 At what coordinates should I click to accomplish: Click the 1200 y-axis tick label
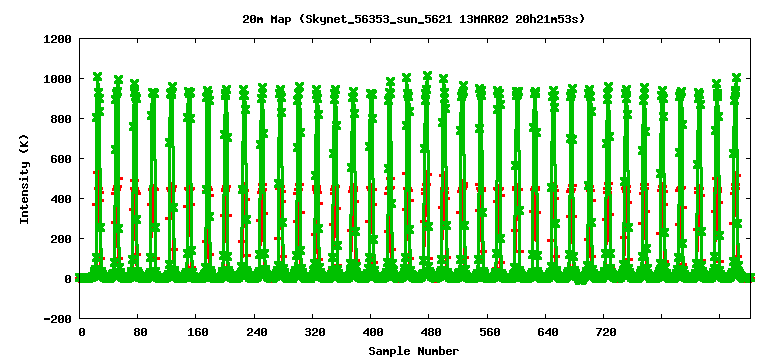58,39
